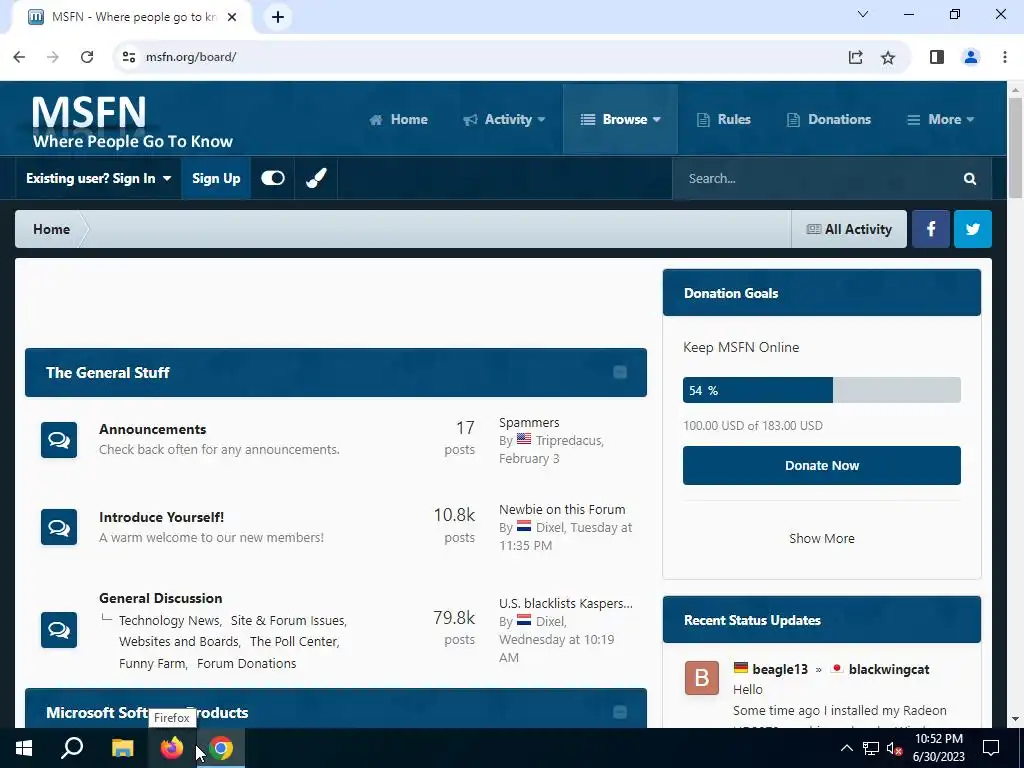The width and height of the screenshot is (1024, 768).
Task: Open Forum Donations subforum
Action: pos(246,664)
